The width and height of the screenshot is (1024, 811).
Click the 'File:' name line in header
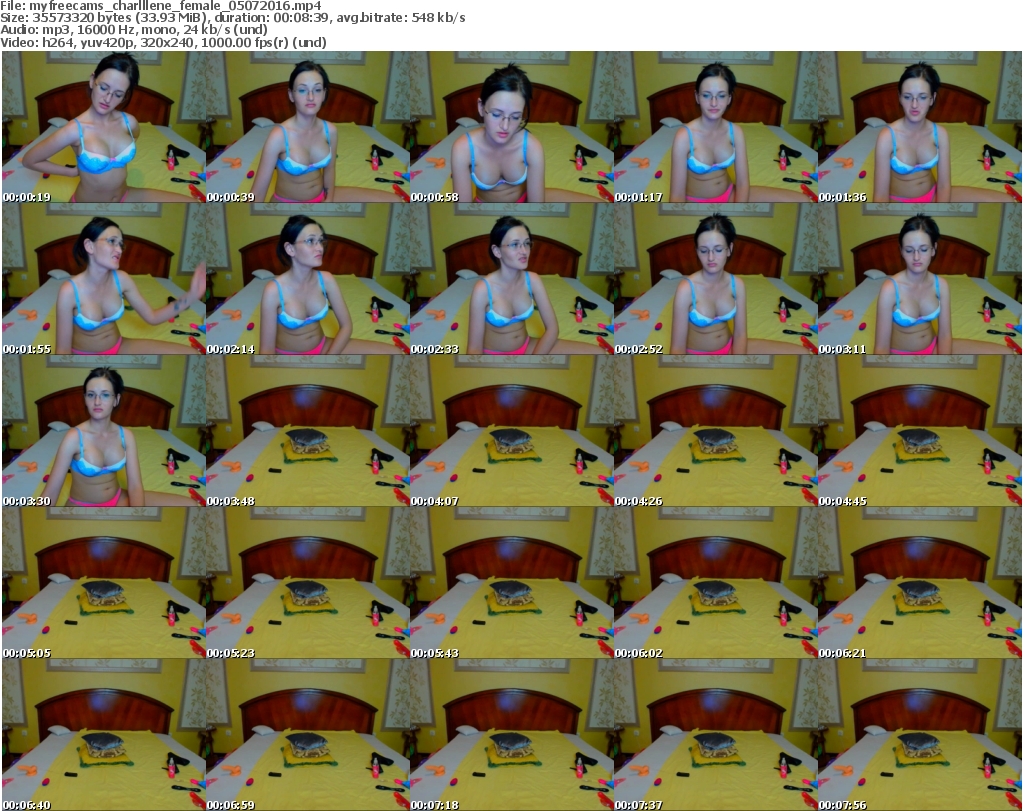(x=161, y=6)
